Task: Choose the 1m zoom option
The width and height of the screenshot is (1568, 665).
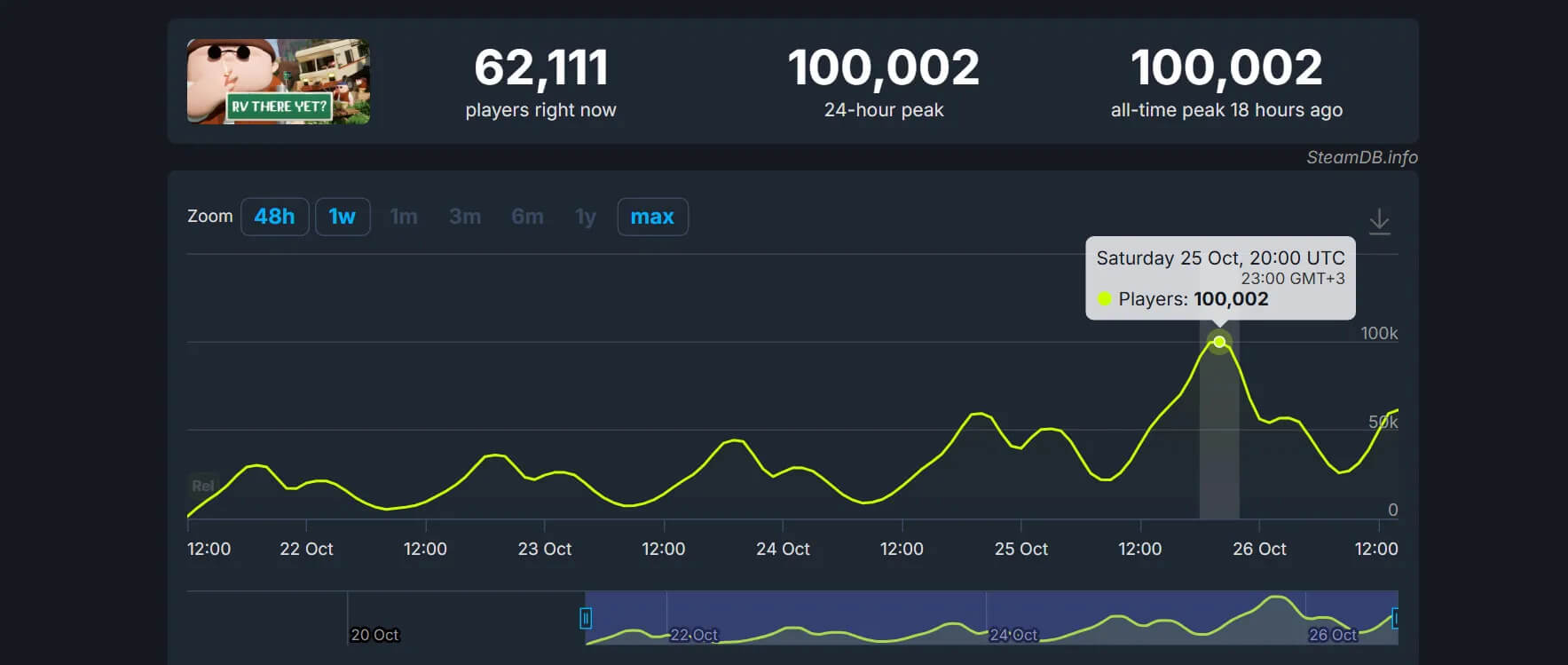Action: [x=404, y=217]
